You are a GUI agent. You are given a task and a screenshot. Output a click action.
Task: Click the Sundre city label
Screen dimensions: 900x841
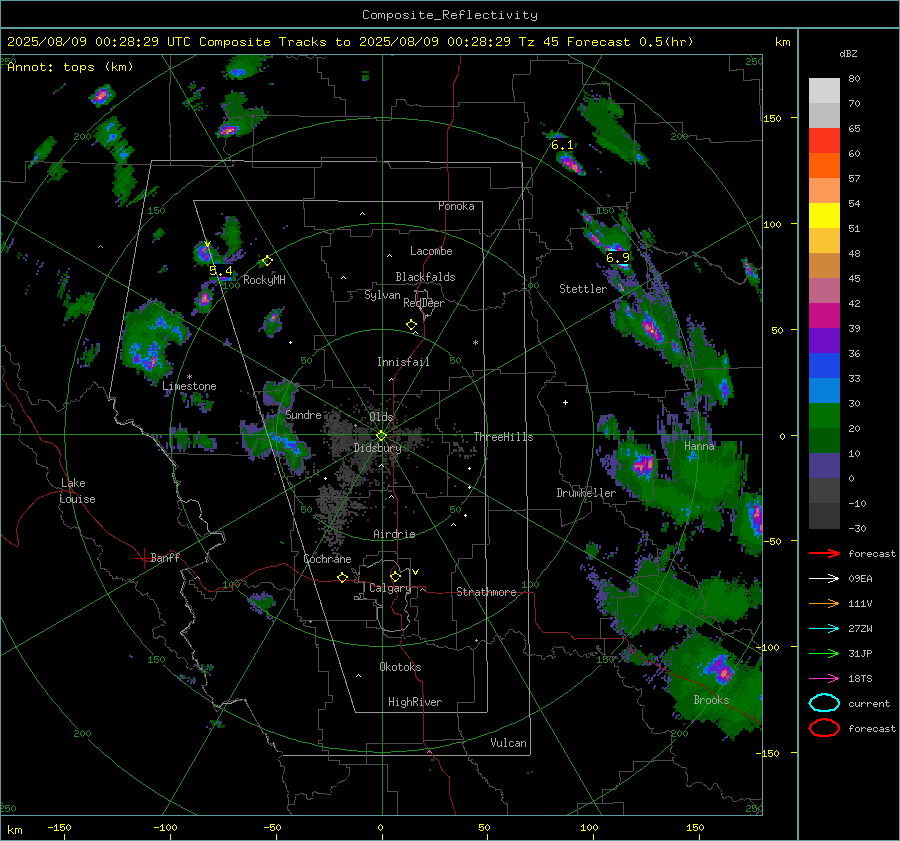(x=303, y=415)
